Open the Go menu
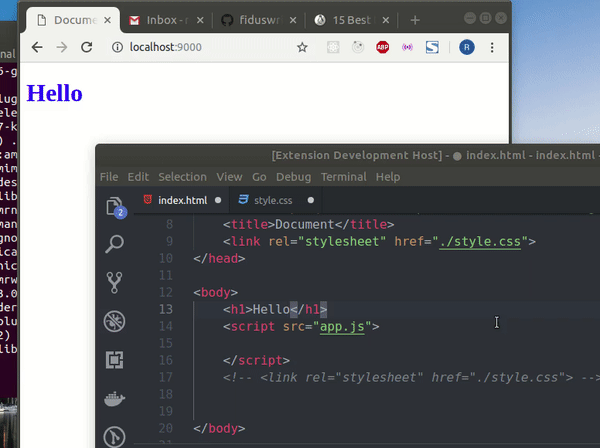This screenshot has height=448, width=600. pyautogui.click(x=259, y=177)
